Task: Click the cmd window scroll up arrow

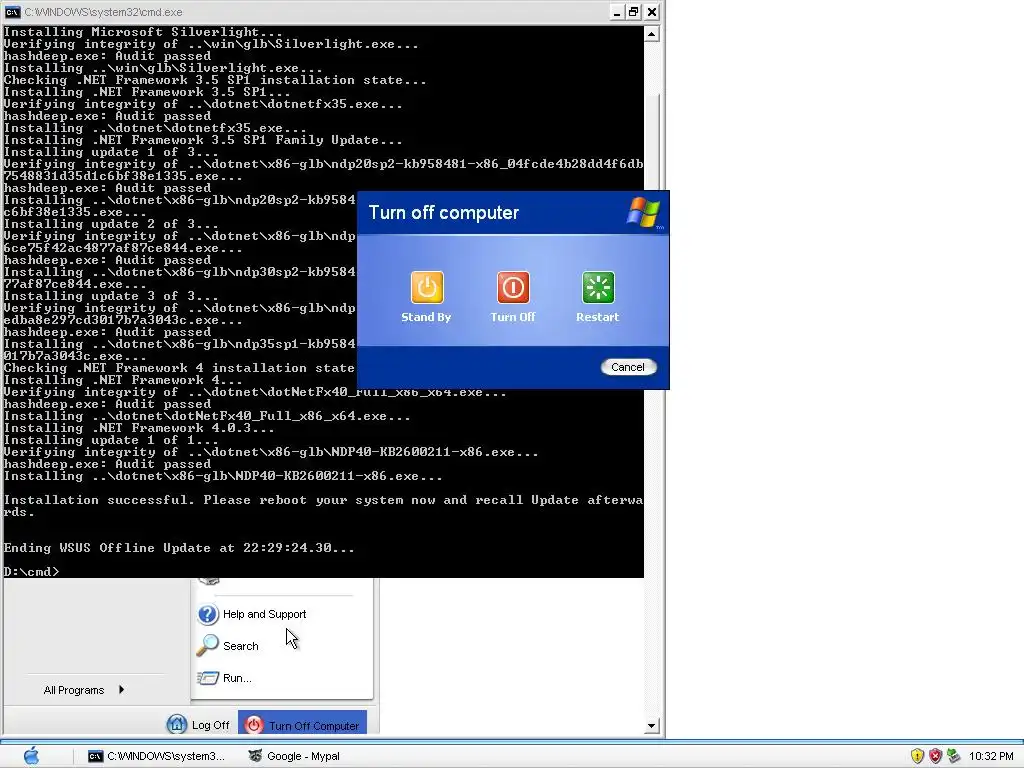Action: point(651,34)
